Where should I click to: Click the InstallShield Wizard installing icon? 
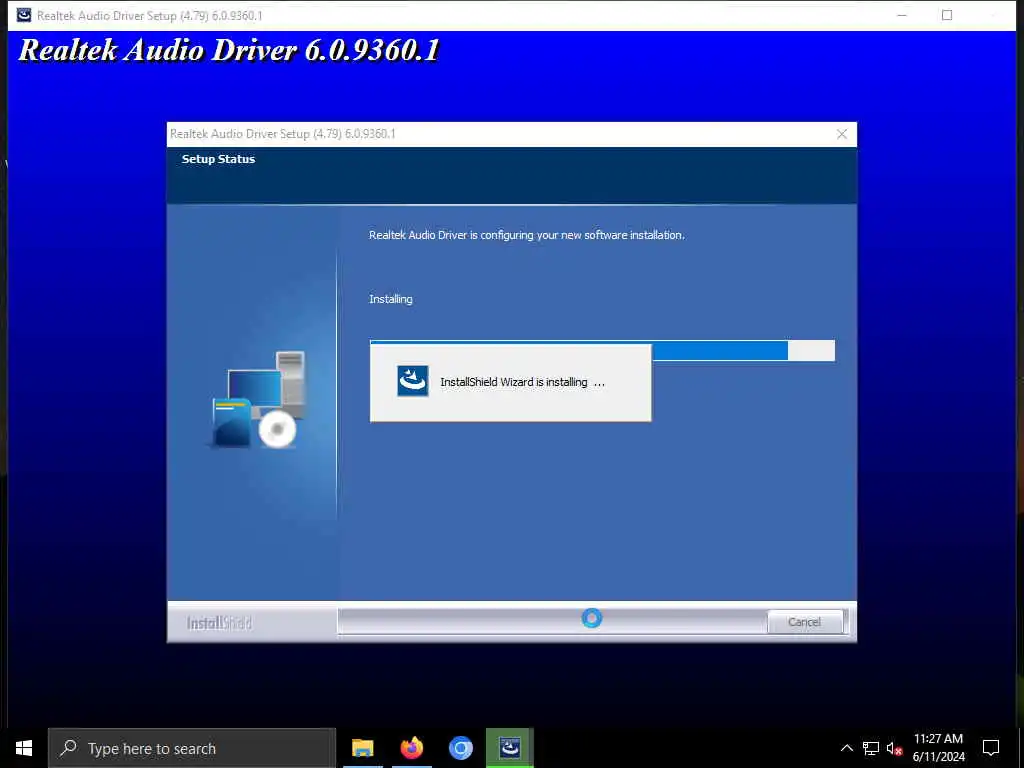(413, 381)
